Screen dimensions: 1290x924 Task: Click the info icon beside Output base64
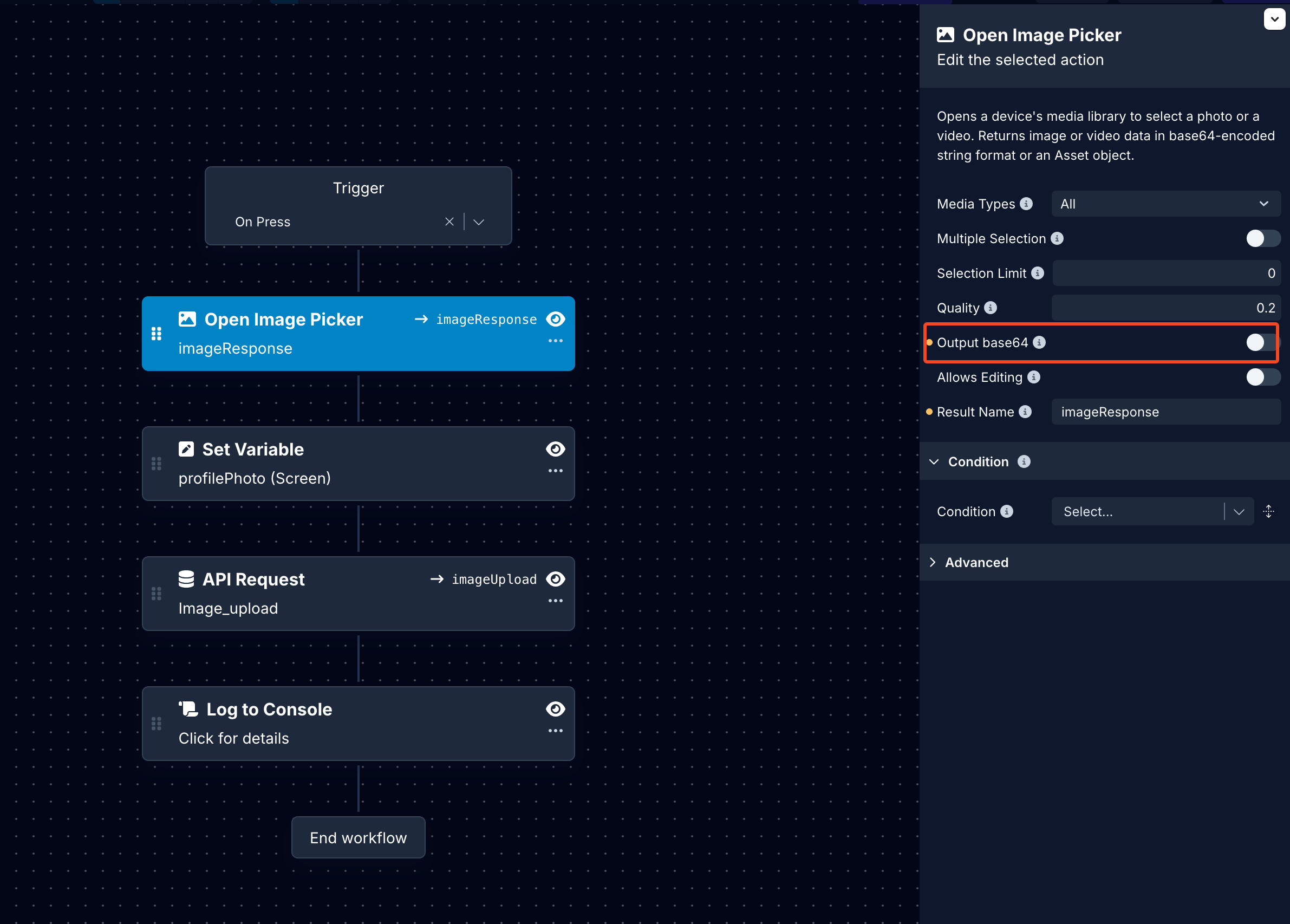(1039, 342)
